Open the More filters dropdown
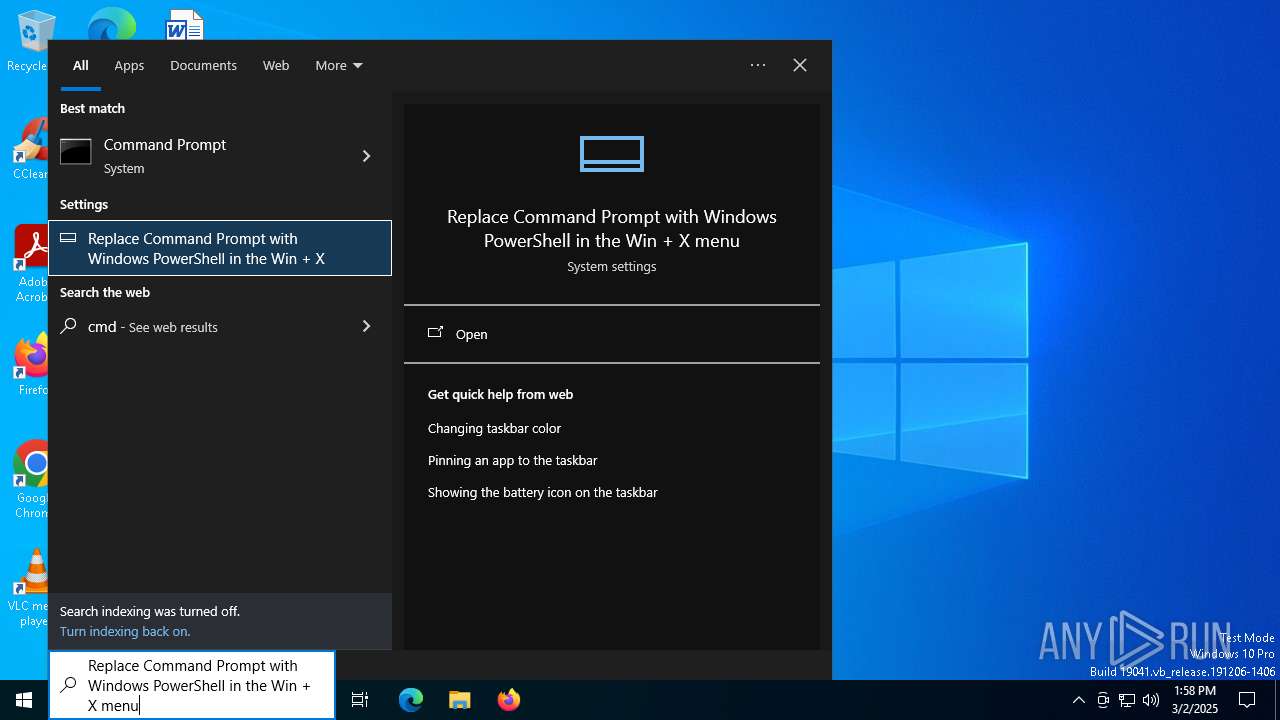 coord(339,65)
